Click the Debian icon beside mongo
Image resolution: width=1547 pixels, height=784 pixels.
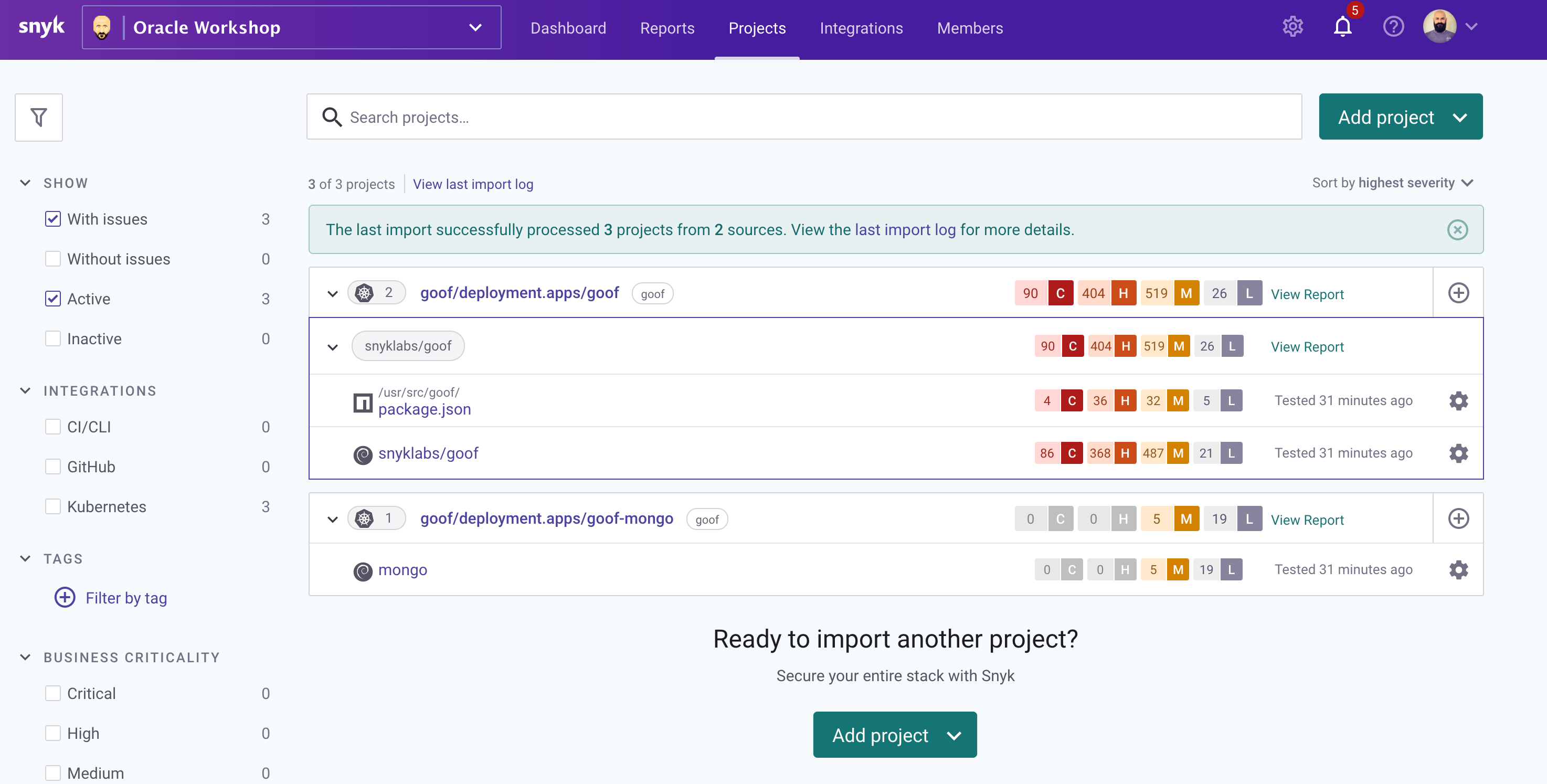(x=363, y=571)
